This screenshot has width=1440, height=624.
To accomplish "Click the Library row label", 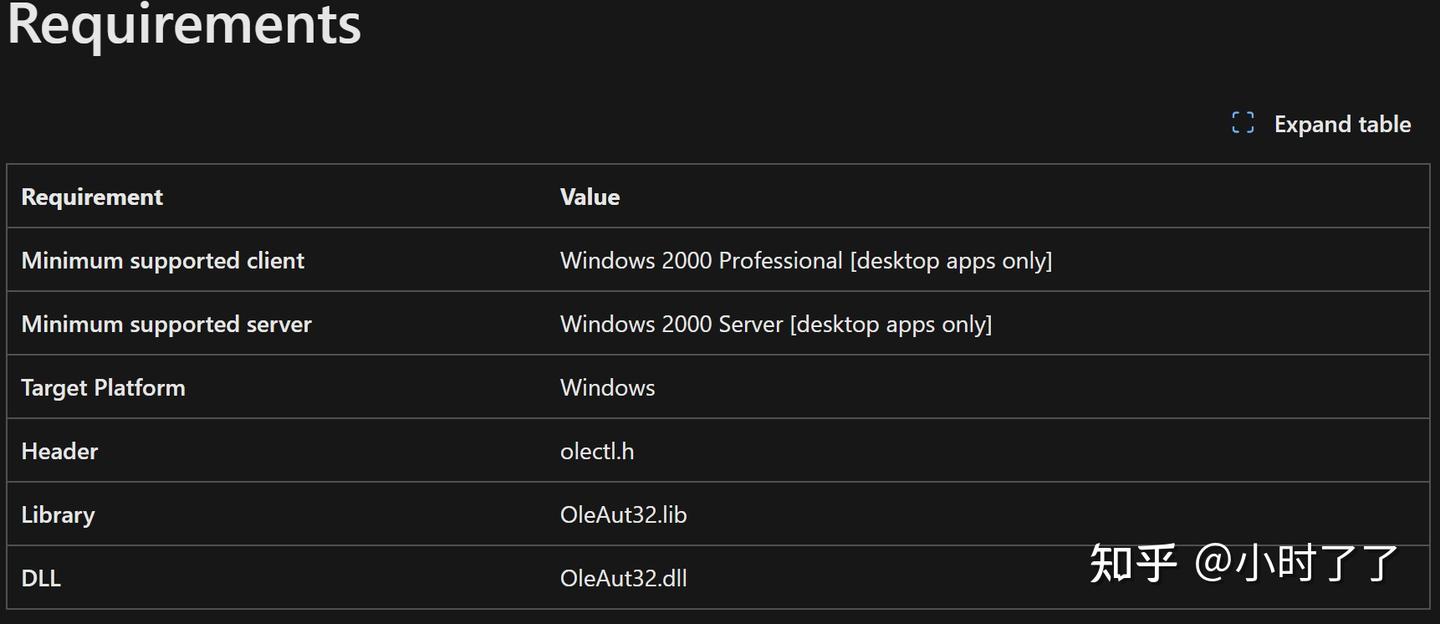I will point(58,515).
